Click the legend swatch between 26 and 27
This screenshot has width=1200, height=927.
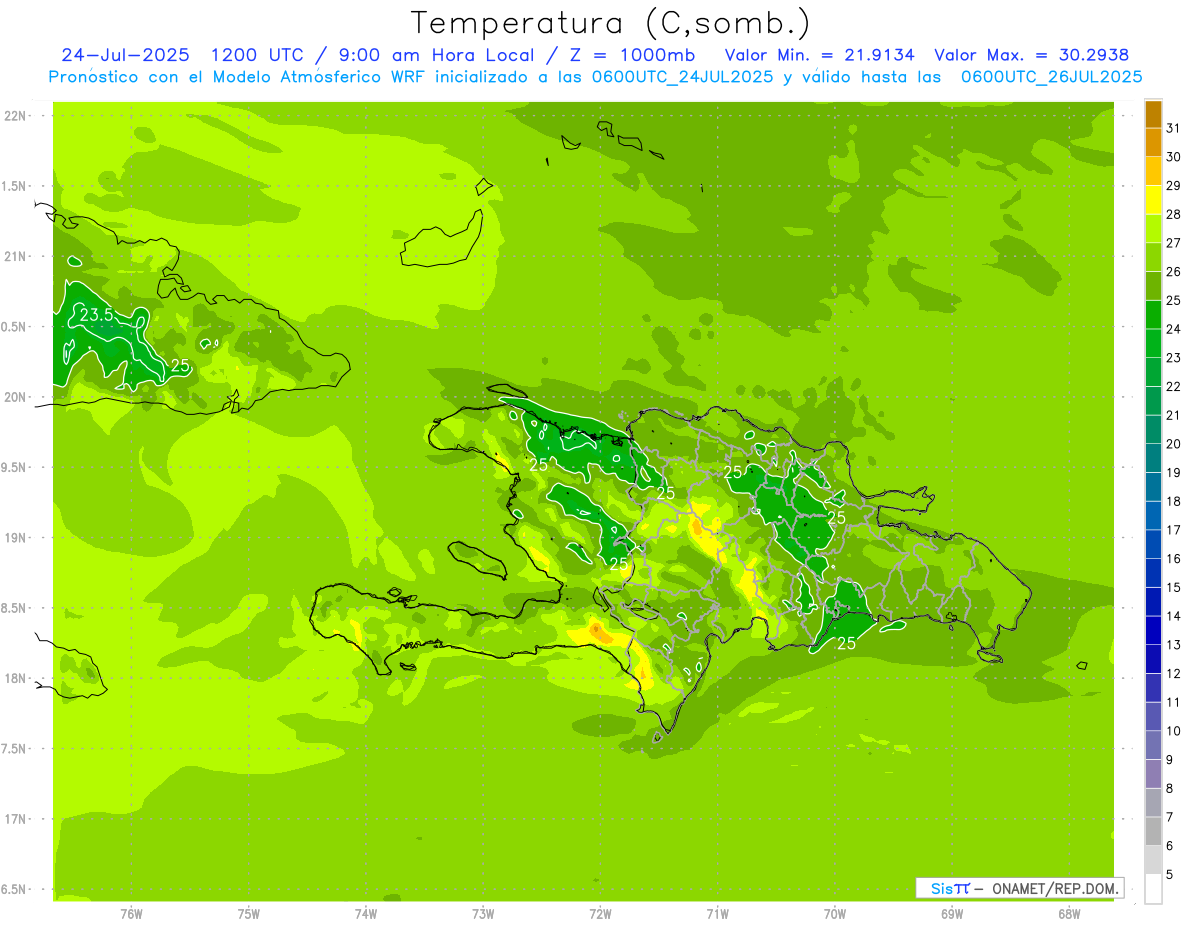pyautogui.click(x=1153, y=257)
